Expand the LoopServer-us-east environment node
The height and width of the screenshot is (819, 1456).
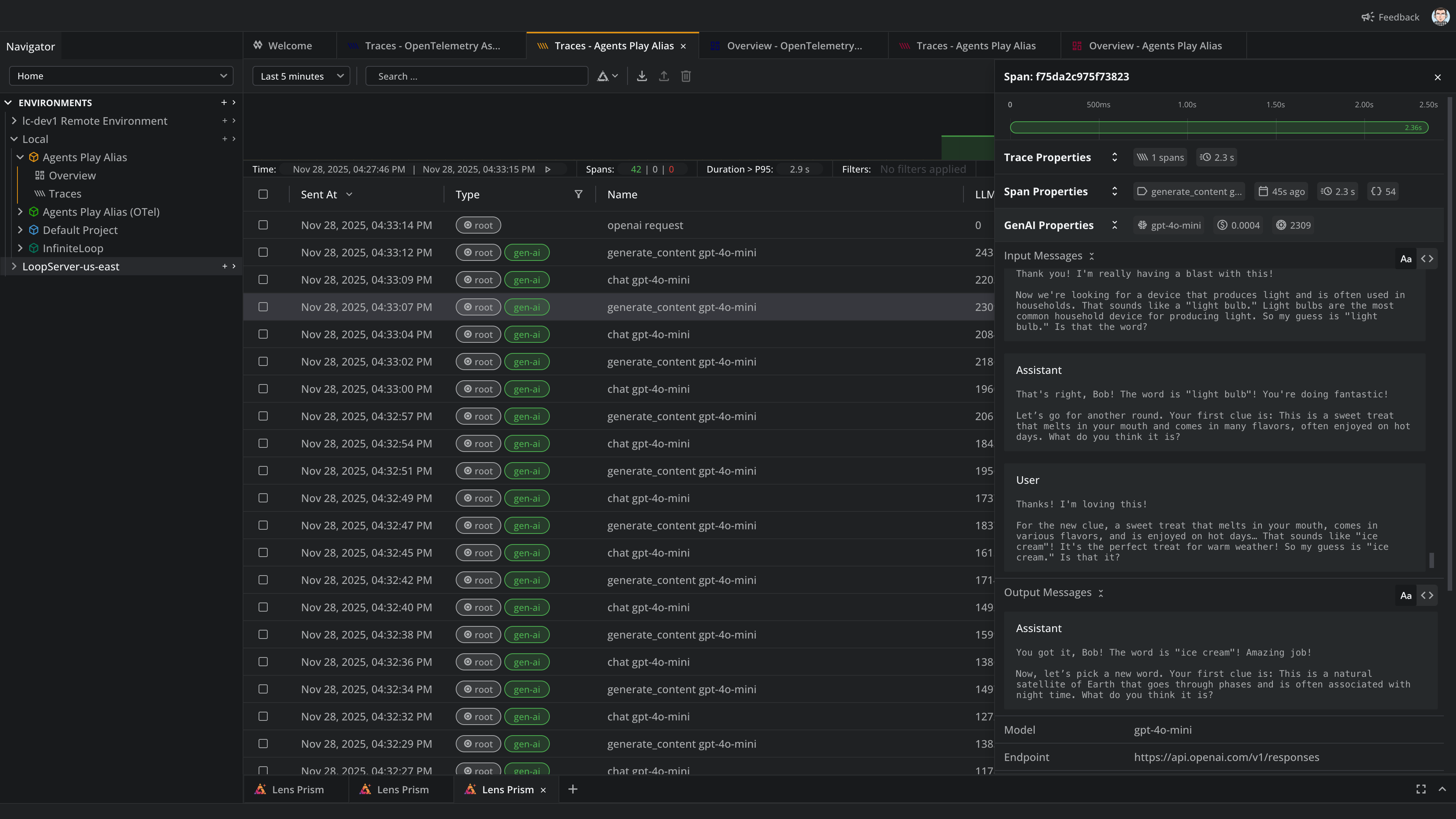tap(14, 266)
